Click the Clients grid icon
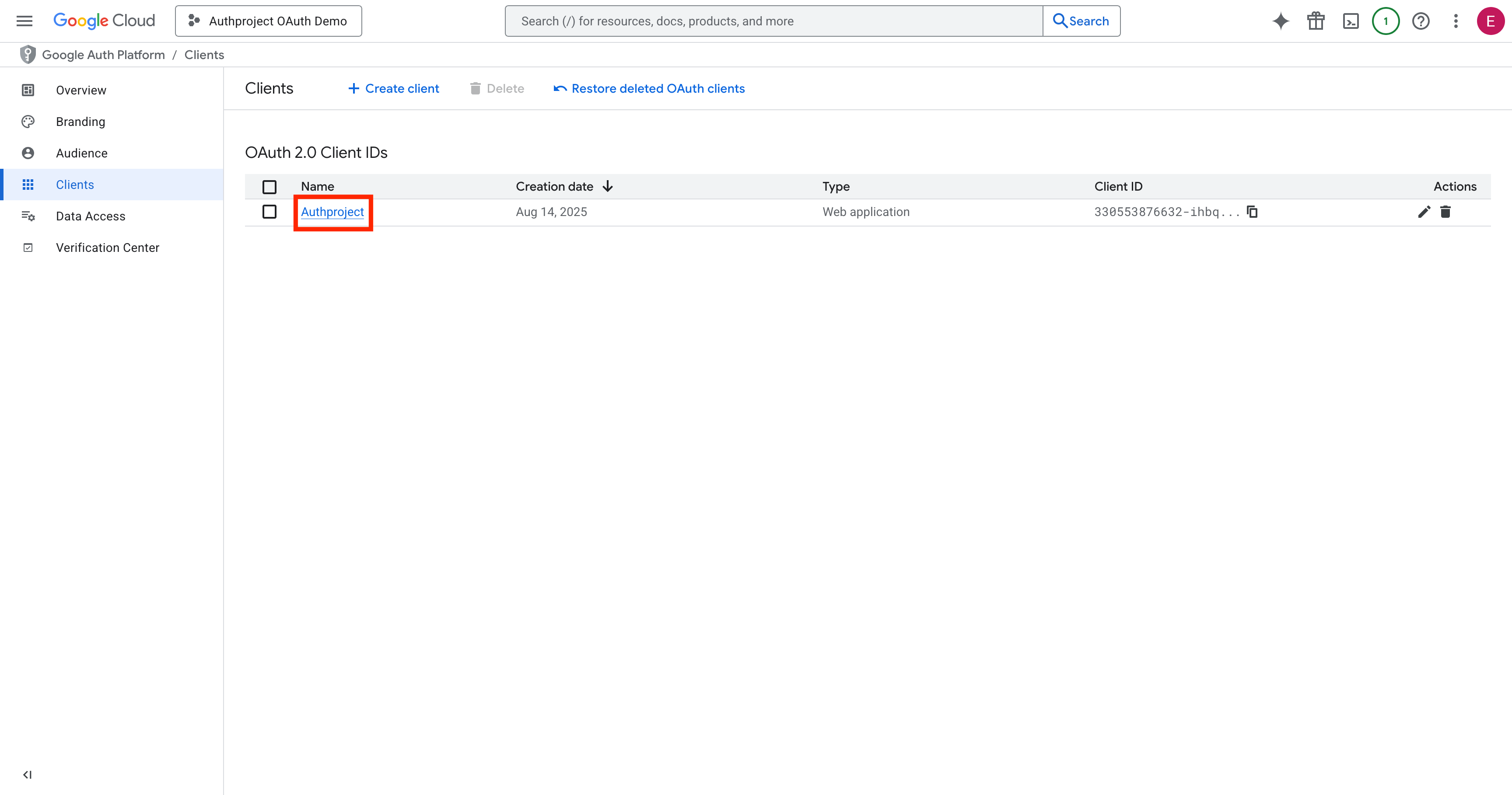Viewport: 1512px width, 795px height. click(28, 185)
